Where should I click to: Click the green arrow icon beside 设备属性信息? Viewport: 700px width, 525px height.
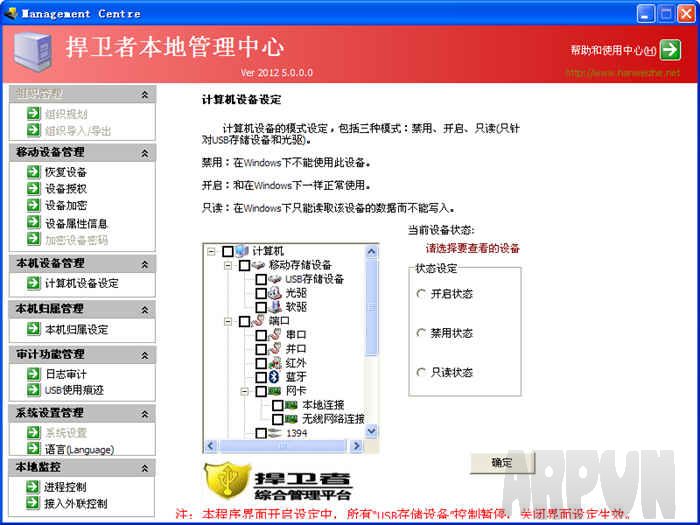coord(33,222)
